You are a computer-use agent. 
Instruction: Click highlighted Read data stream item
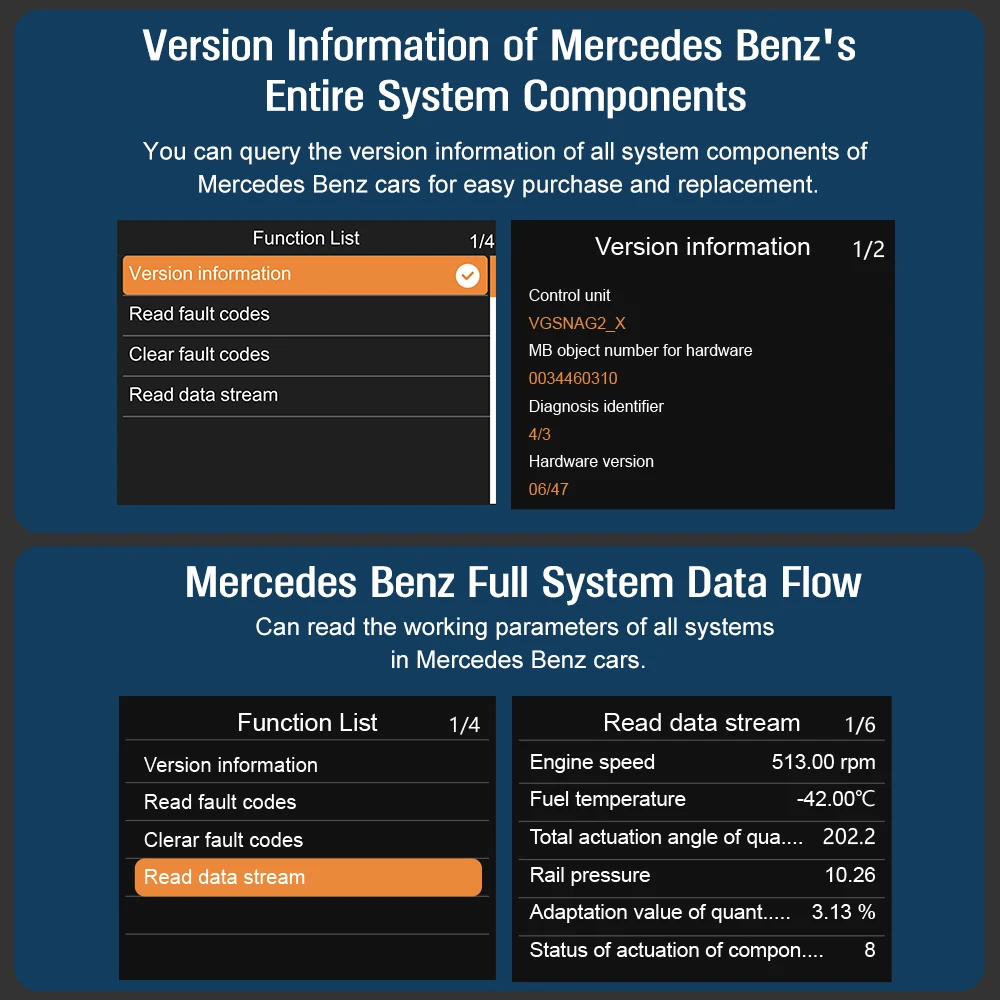(308, 877)
